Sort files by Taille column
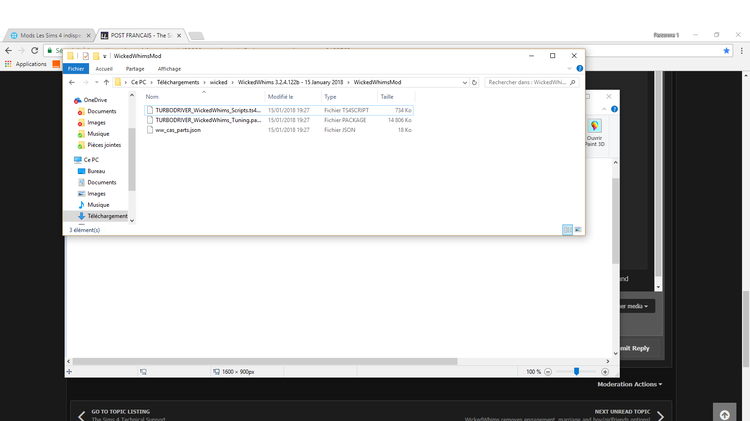The image size is (750, 421). coord(396,97)
